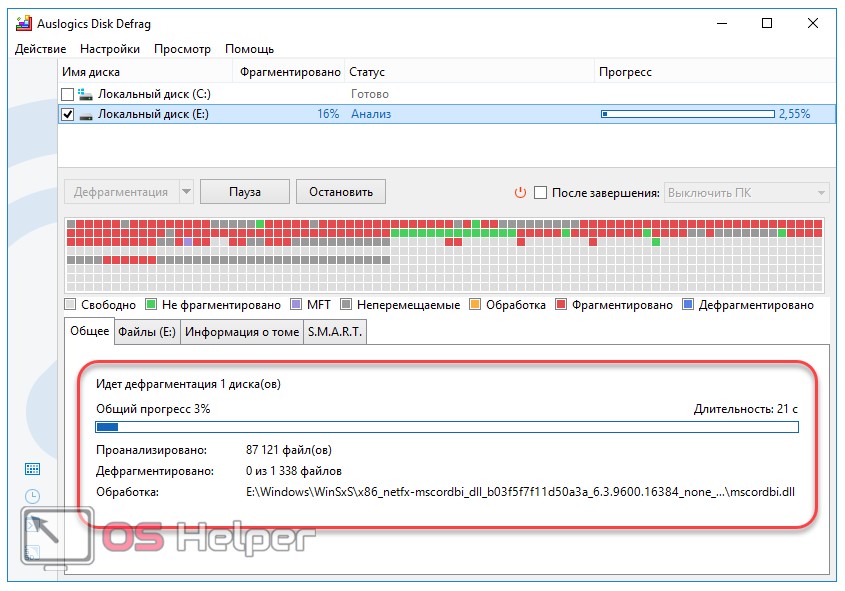Switch to the Общее tab
The image size is (845, 591).
coord(89,331)
